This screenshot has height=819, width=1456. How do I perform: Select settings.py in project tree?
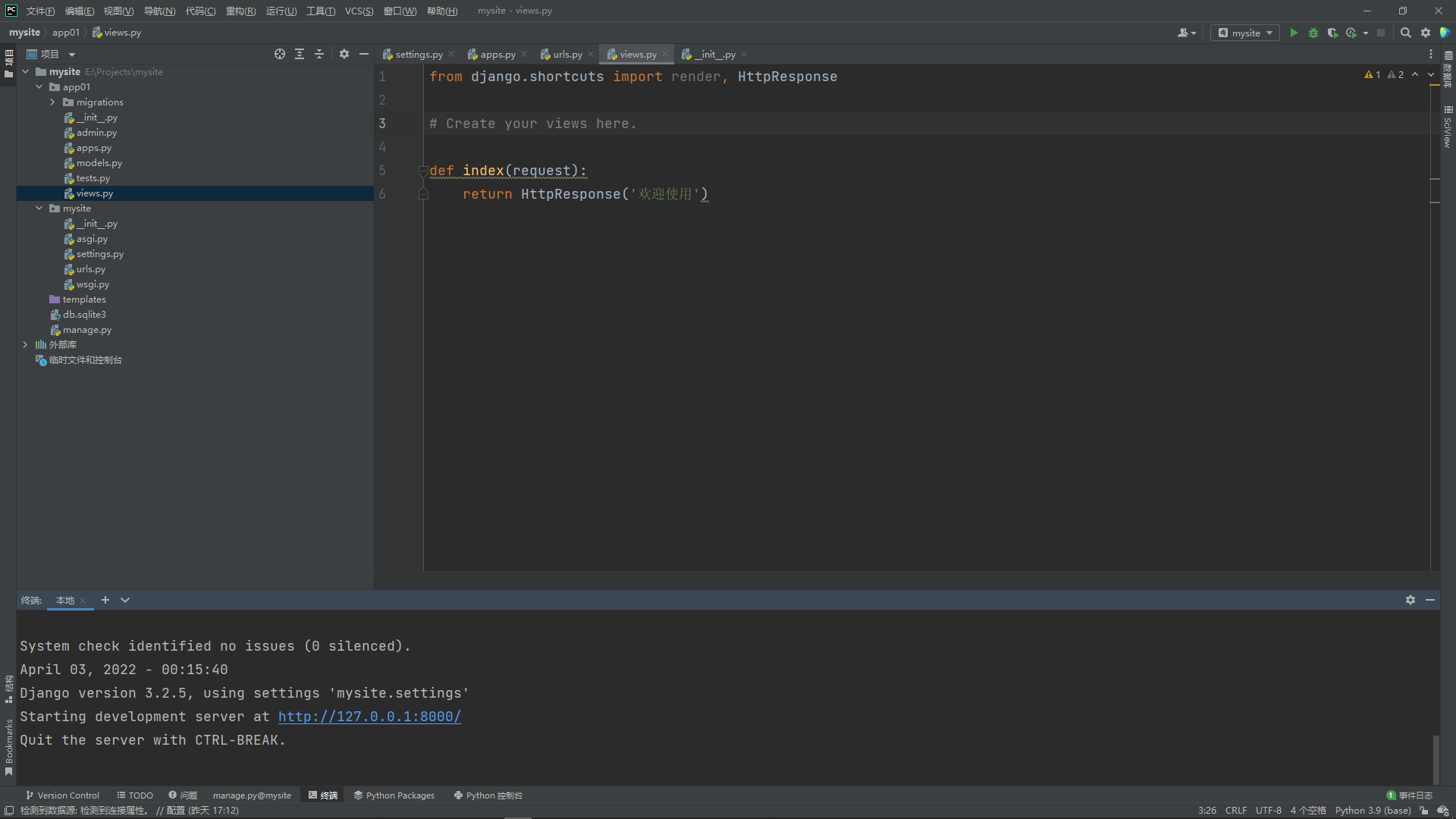pos(99,253)
